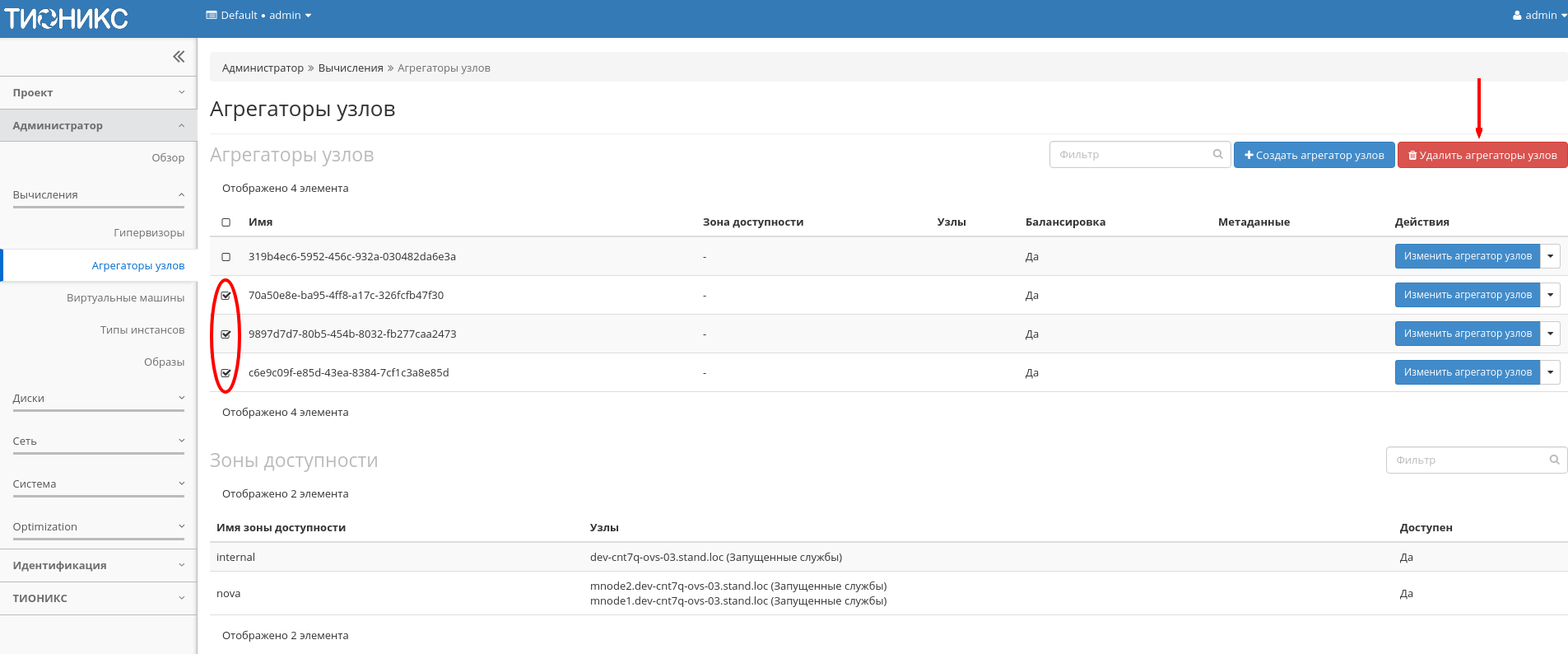Open Гипервизоры in the sidebar
The width and height of the screenshot is (1568, 654).
click(149, 233)
